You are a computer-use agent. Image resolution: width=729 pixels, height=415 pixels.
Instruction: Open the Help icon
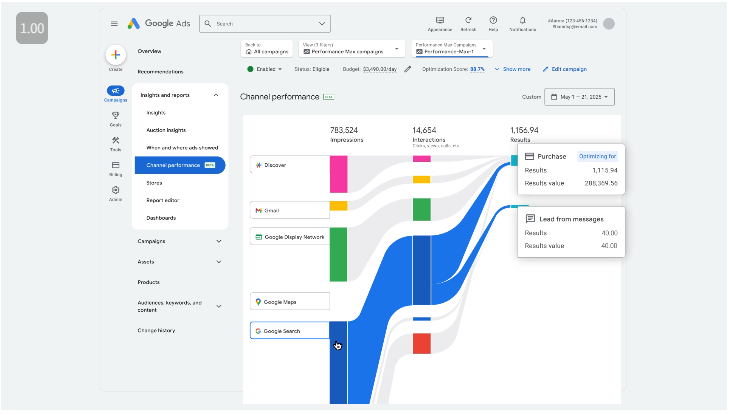pos(493,21)
